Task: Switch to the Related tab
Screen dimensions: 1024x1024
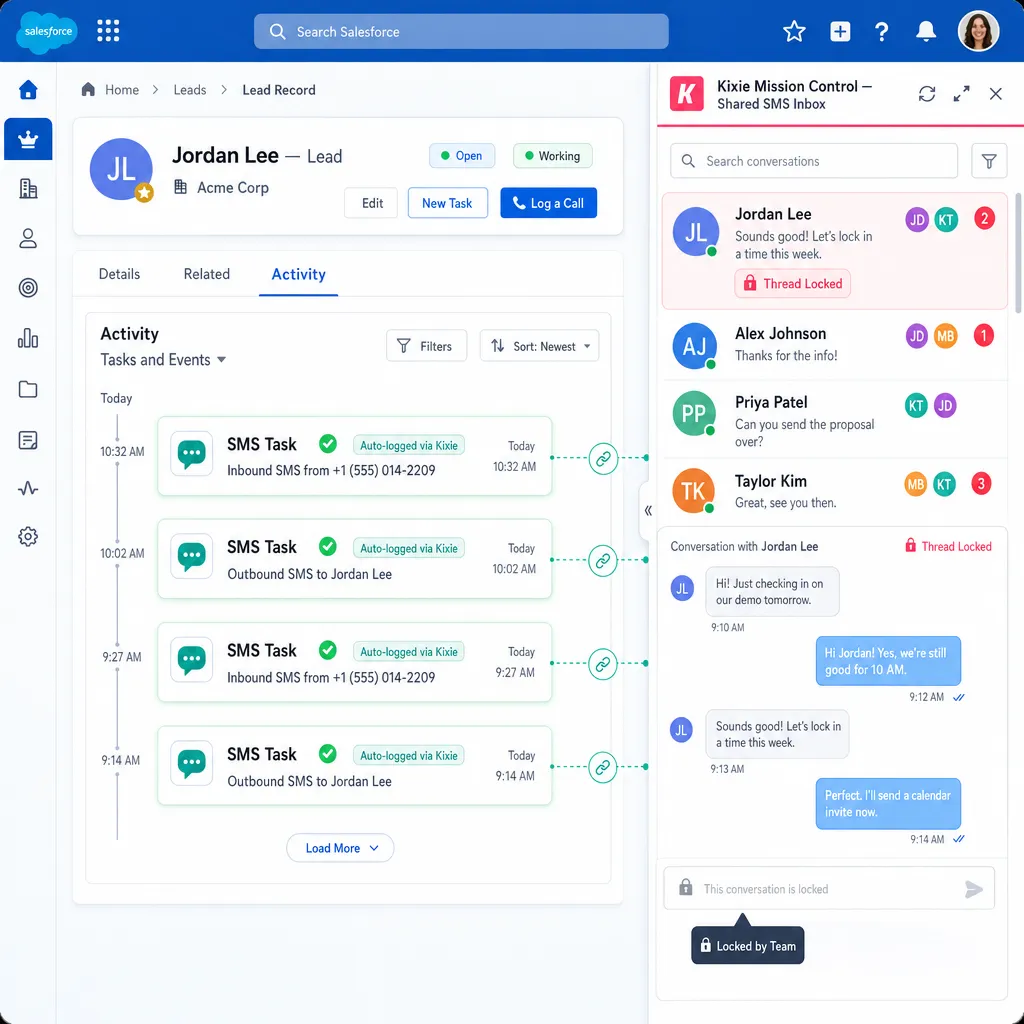Action: point(206,274)
